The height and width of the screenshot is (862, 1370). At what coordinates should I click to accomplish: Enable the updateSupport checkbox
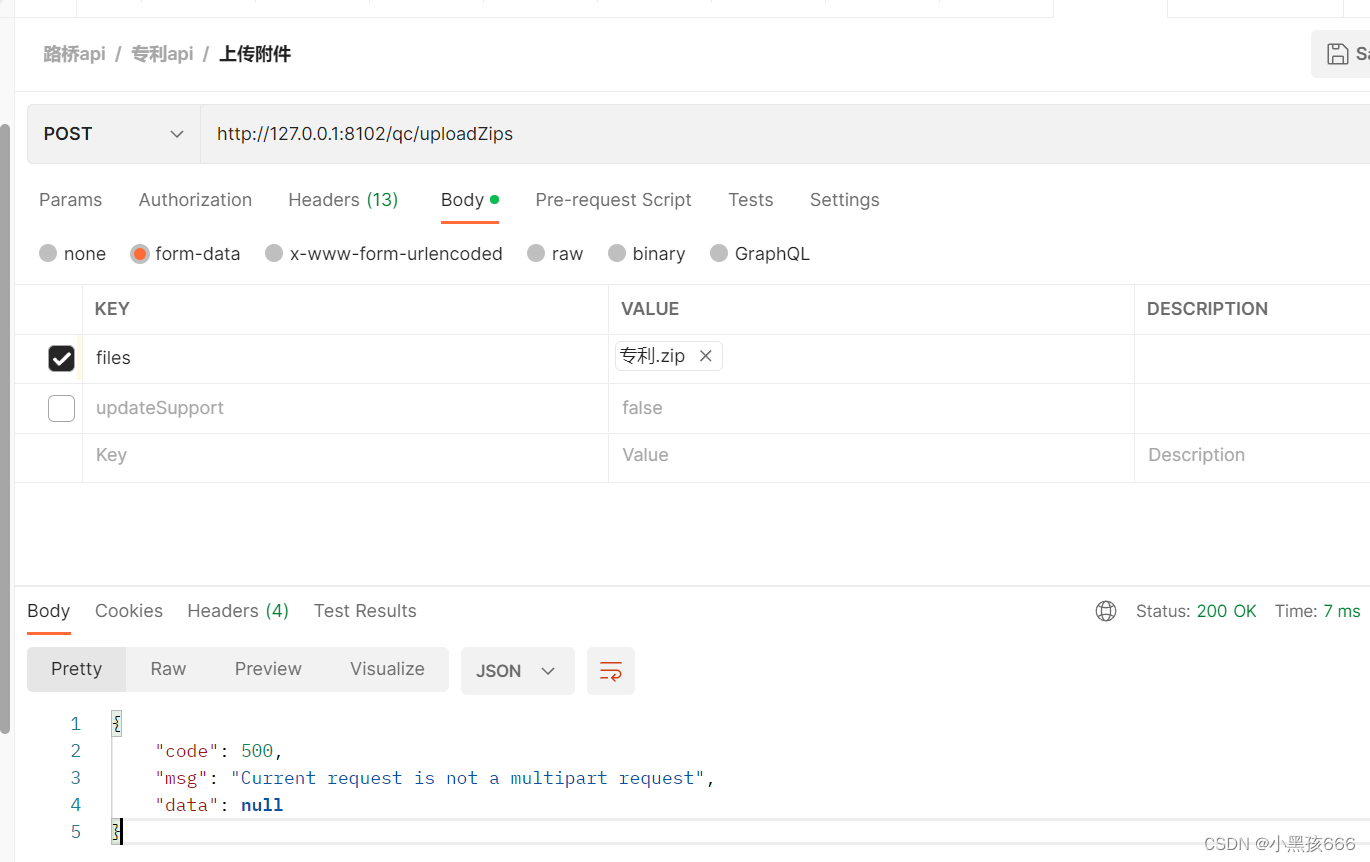pos(61,408)
